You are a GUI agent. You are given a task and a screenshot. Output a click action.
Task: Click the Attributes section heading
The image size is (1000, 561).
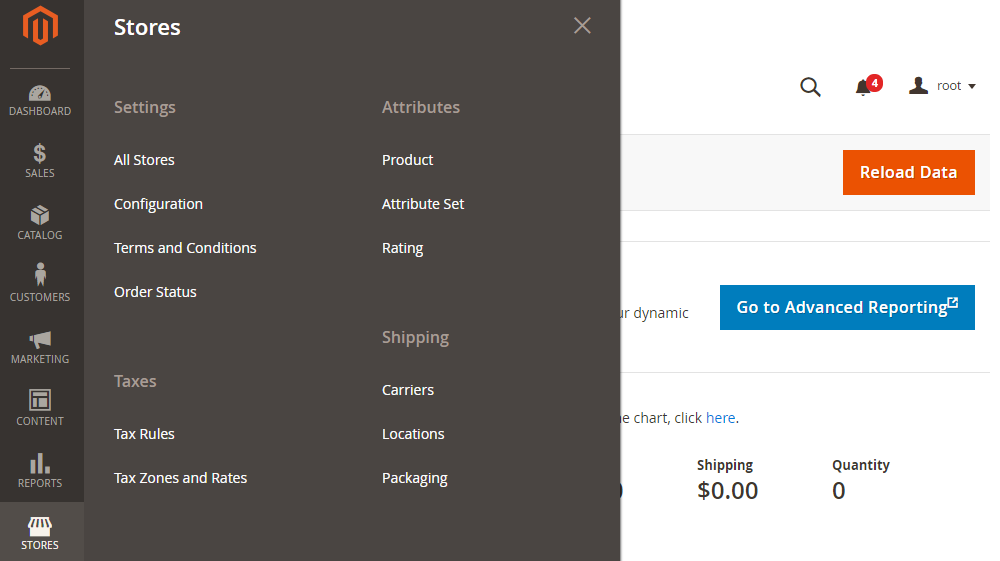pyautogui.click(x=421, y=107)
